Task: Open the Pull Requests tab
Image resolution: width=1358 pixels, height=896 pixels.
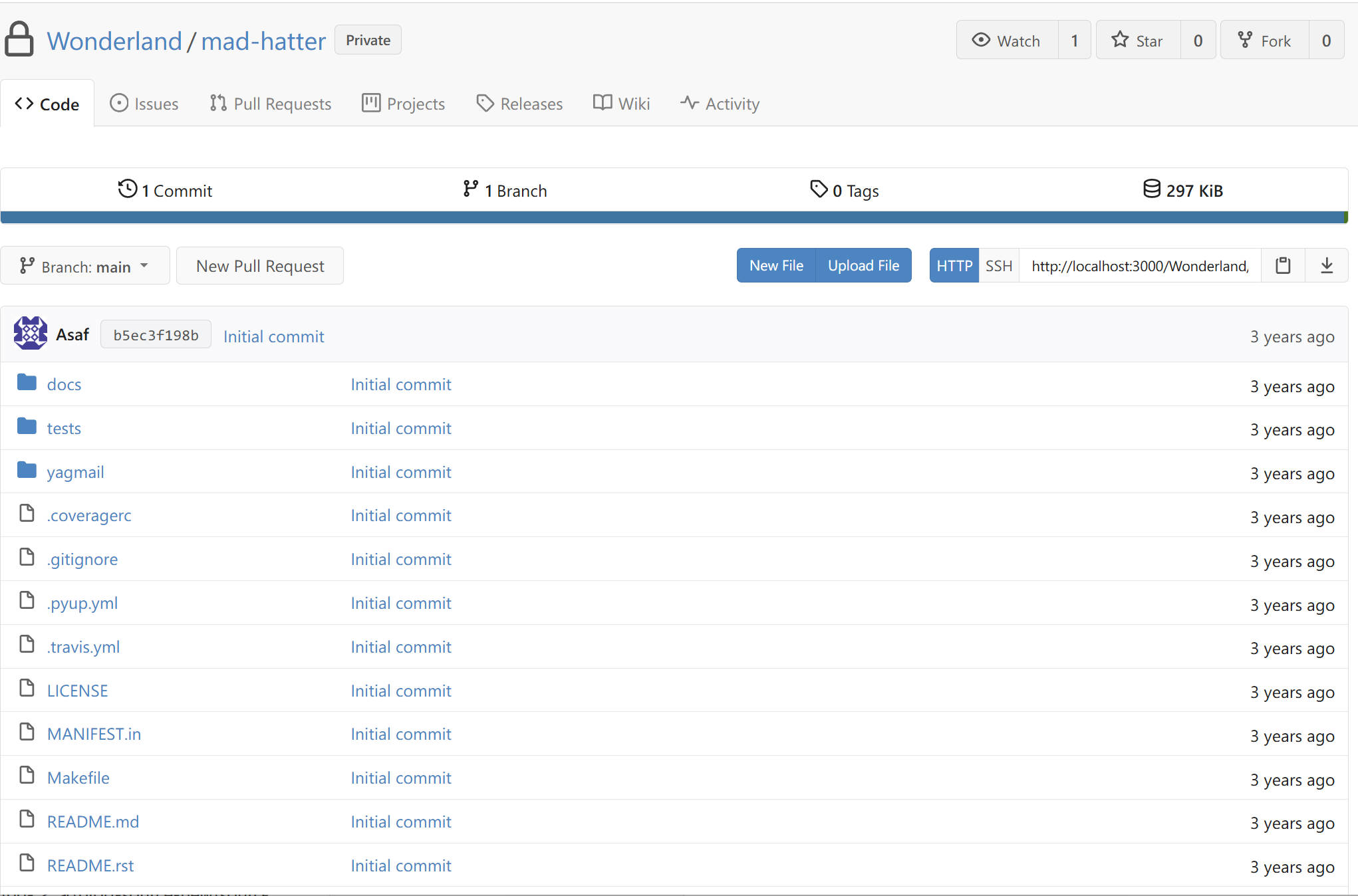Action: (270, 104)
